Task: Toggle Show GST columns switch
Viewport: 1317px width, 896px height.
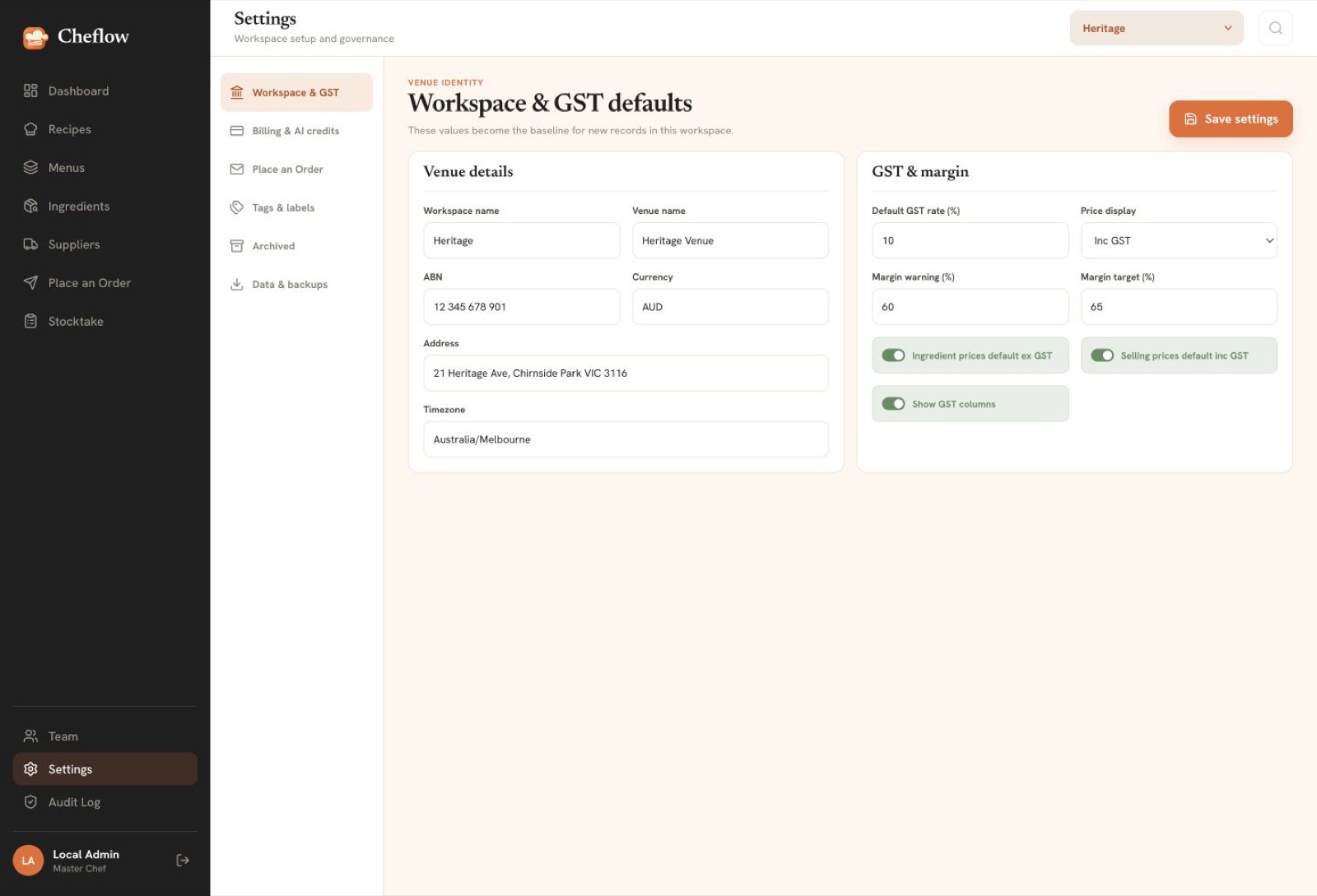Action: tap(893, 404)
